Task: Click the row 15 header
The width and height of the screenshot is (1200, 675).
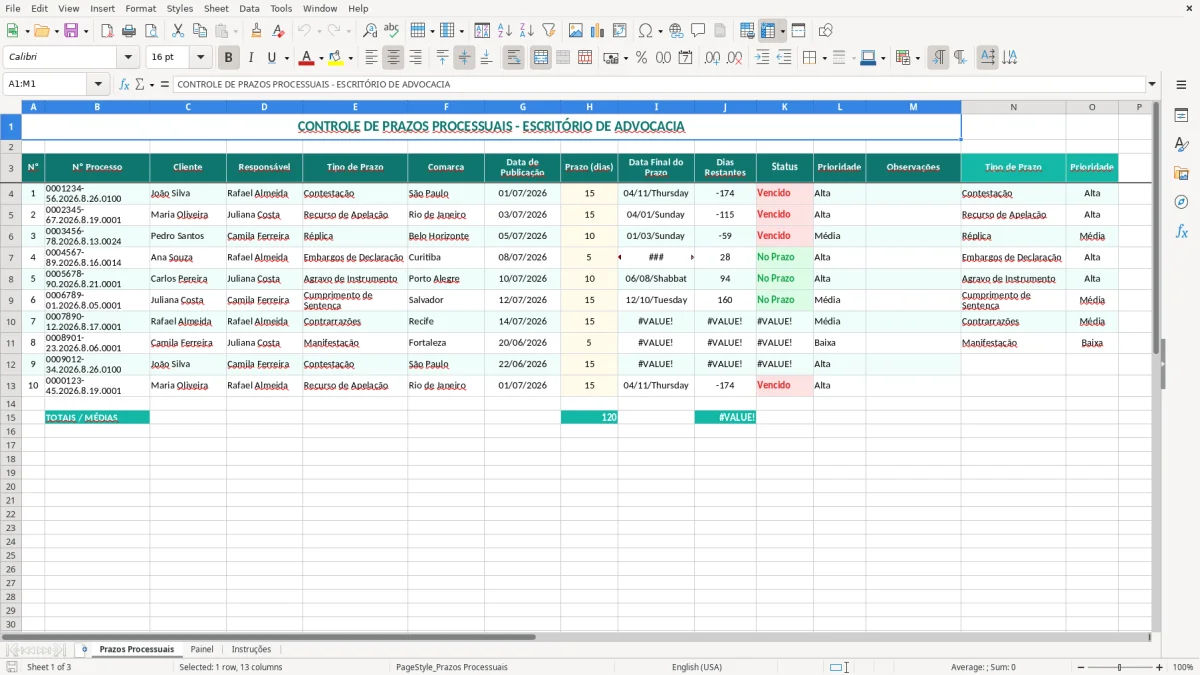Action: pos(10,417)
